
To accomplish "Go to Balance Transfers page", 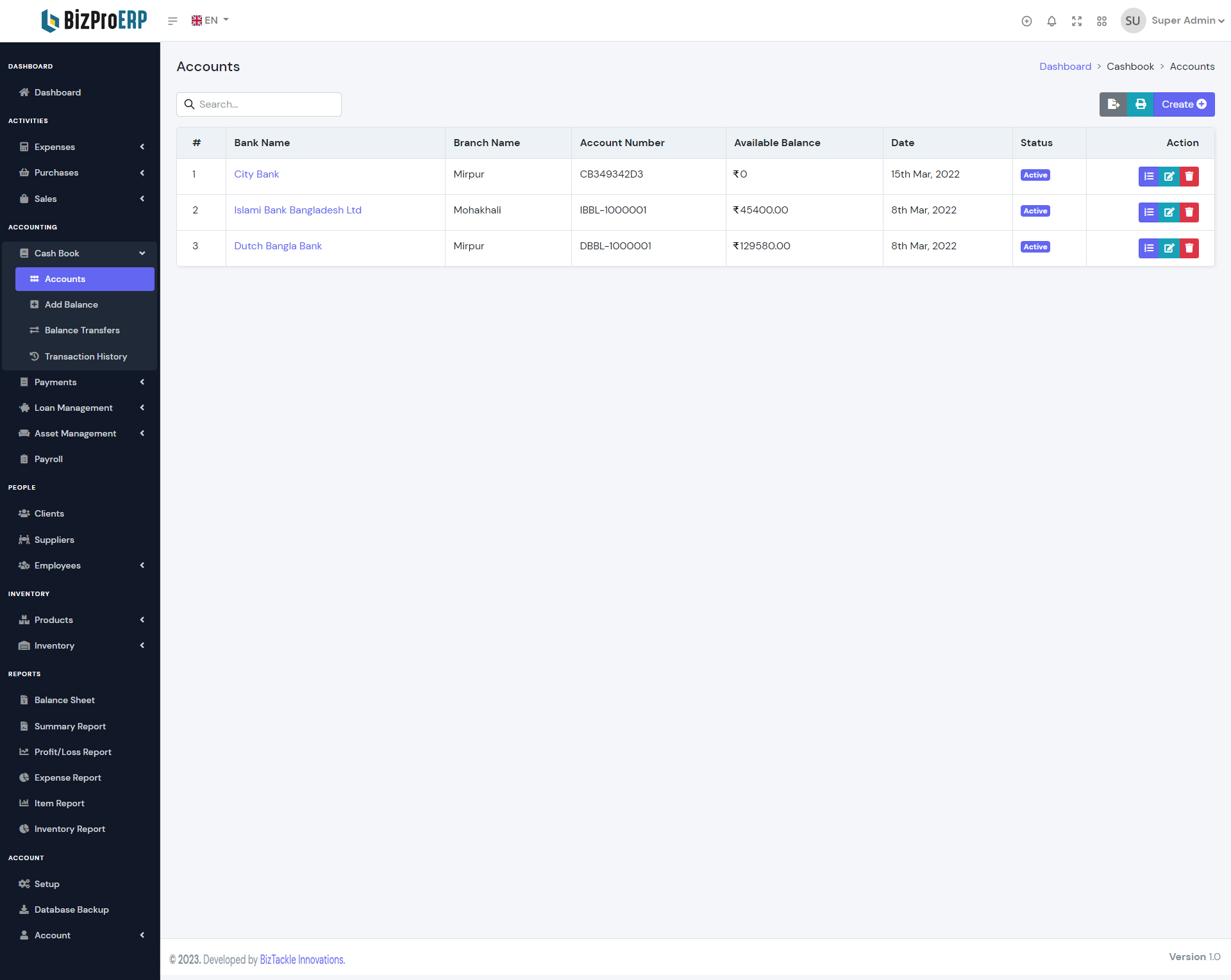I will (x=82, y=330).
